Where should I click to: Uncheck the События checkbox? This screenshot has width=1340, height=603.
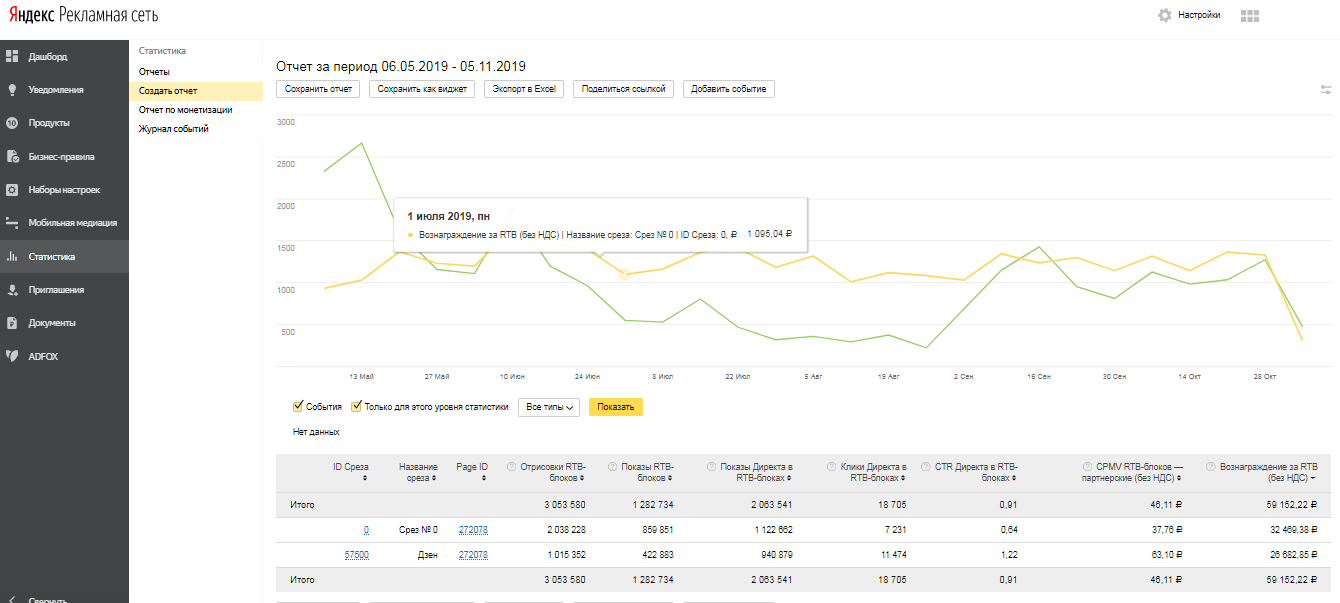pyautogui.click(x=298, y=407)
